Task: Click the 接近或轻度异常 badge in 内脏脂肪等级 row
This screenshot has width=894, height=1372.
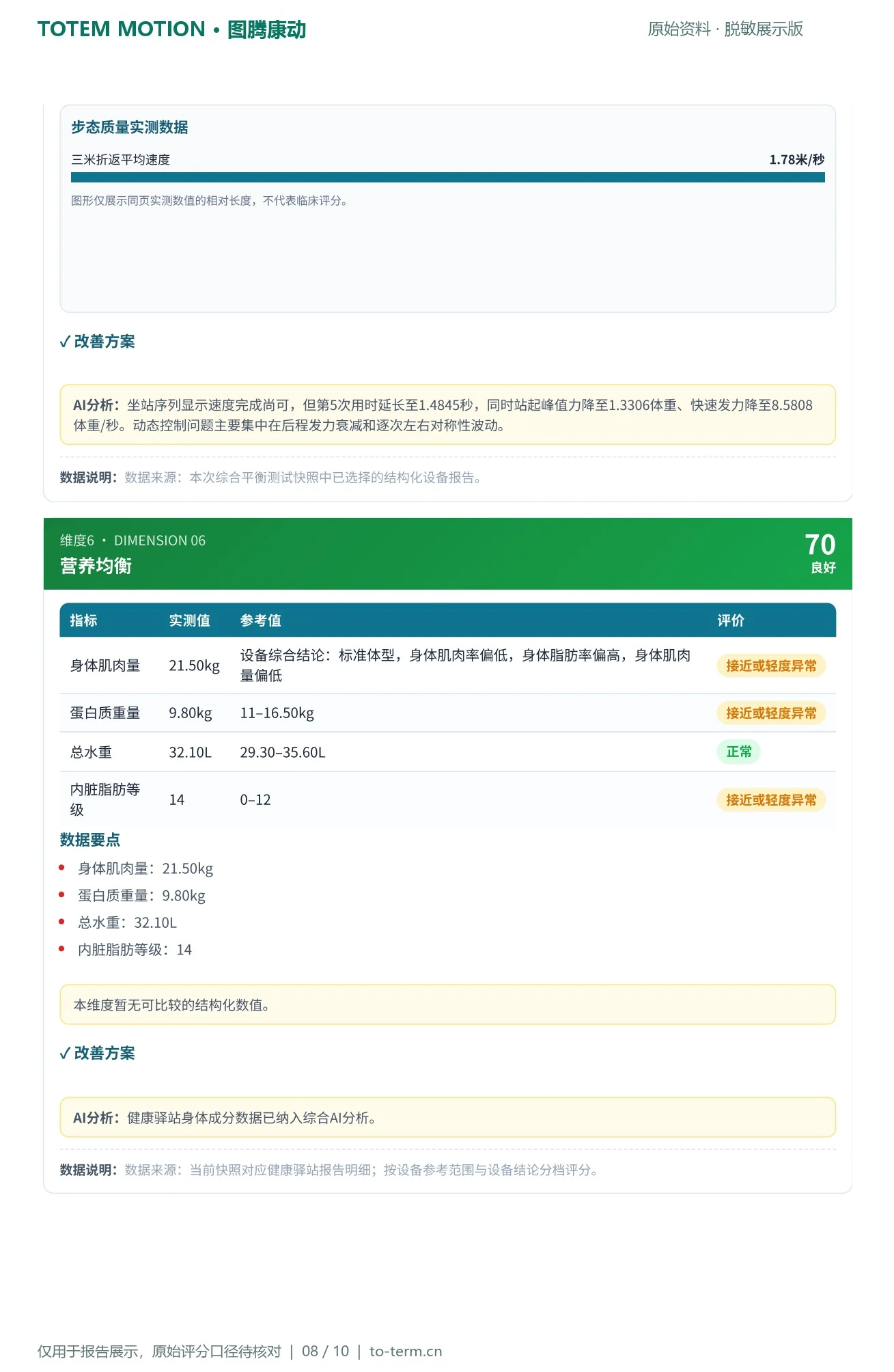Action: (771, 800)
